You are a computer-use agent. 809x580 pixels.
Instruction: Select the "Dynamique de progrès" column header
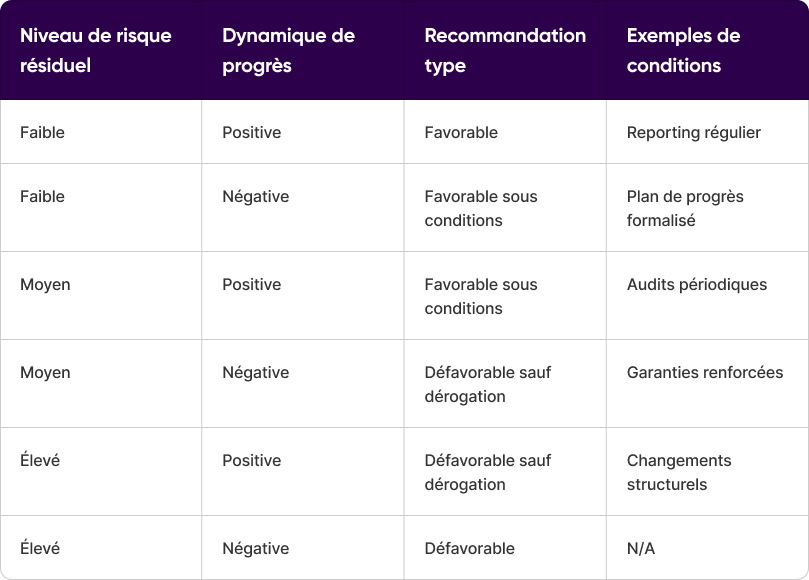point(288,50)
